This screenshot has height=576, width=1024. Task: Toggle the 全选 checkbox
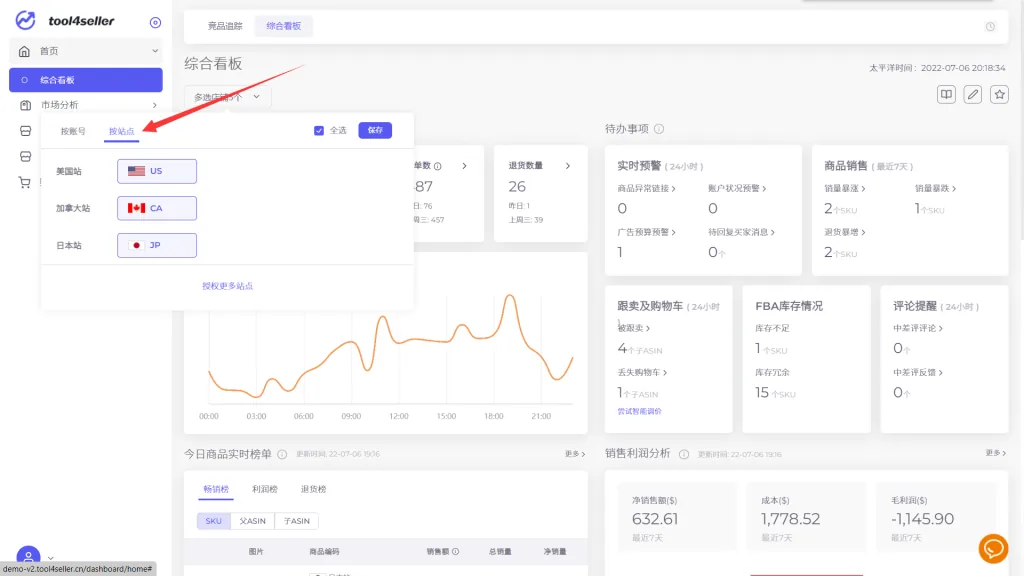pyautogui.click(x=319, y=131)
